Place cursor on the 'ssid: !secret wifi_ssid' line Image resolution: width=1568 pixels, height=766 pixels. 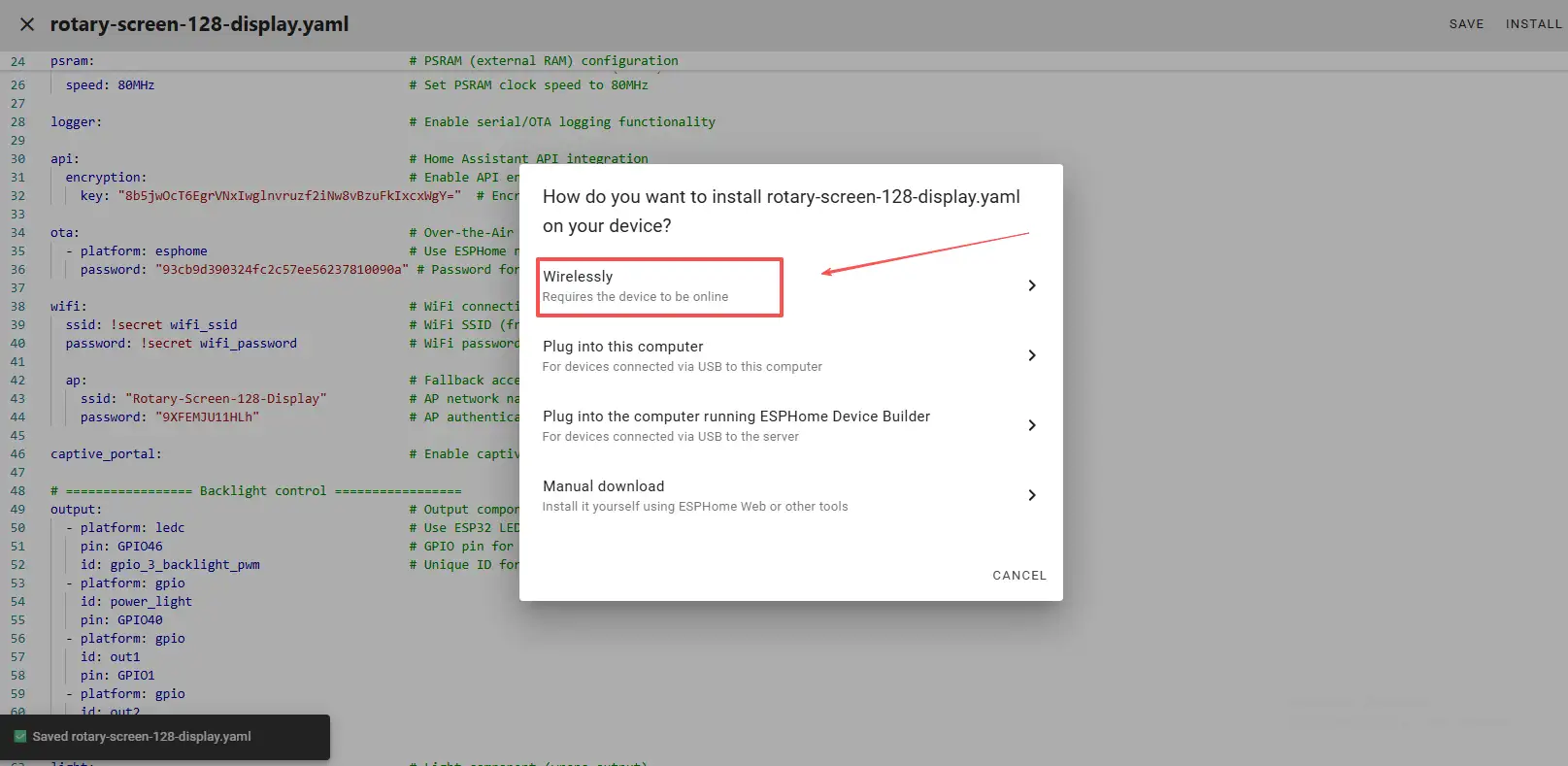[151, 325]
